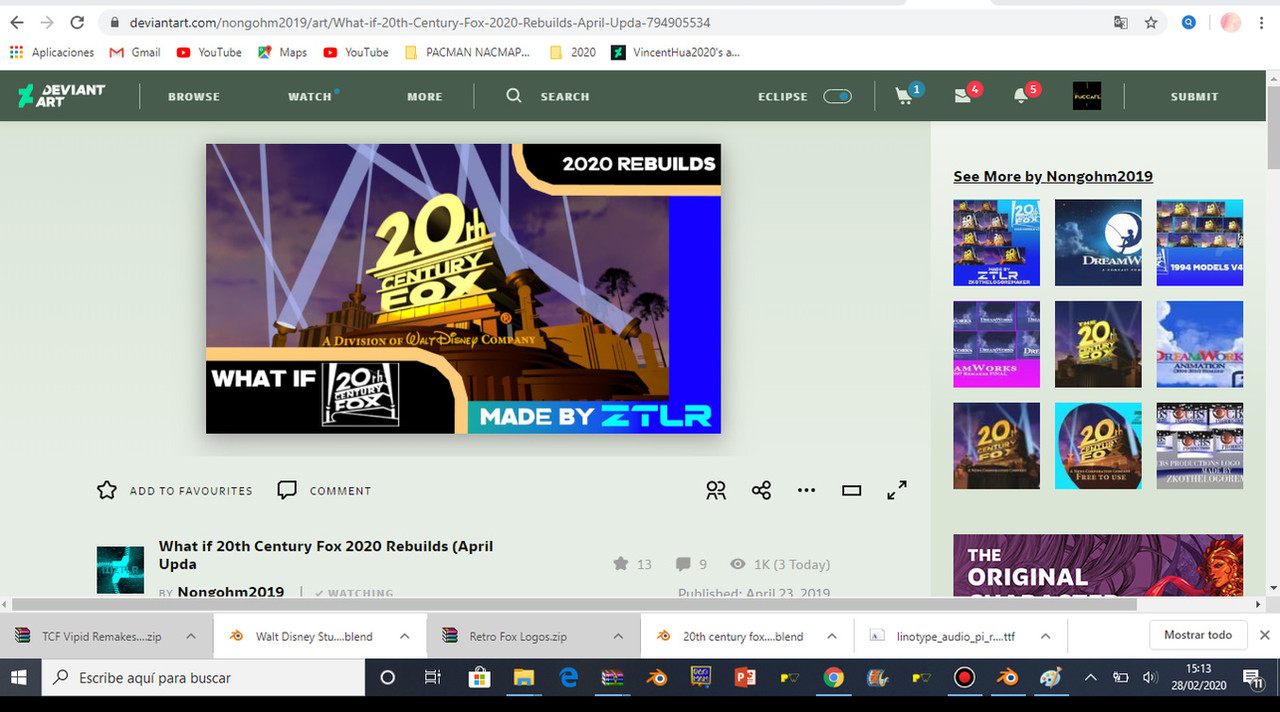Show hidden system tray icons

point(1090,678)
